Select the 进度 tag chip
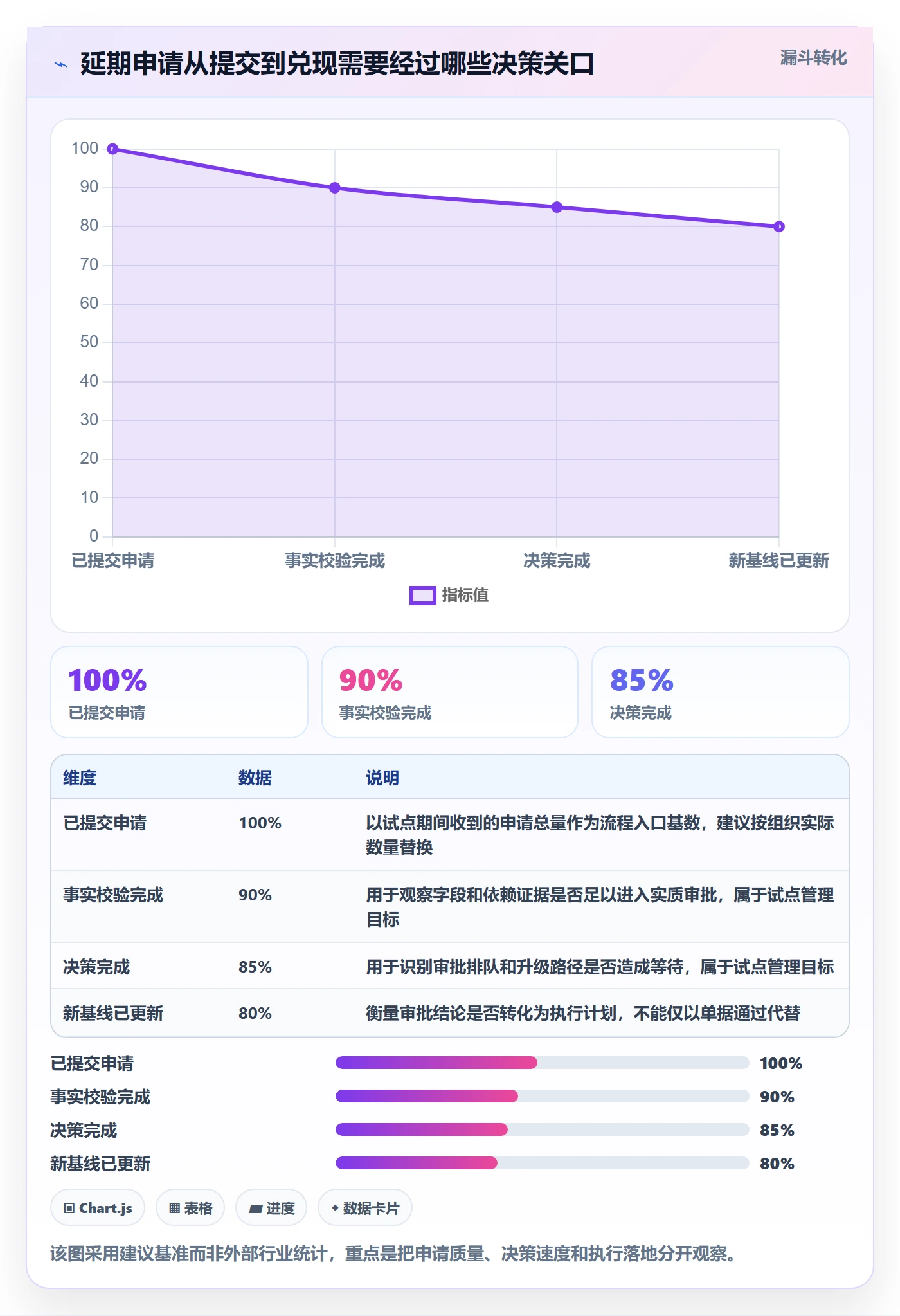 (271, 1208)
